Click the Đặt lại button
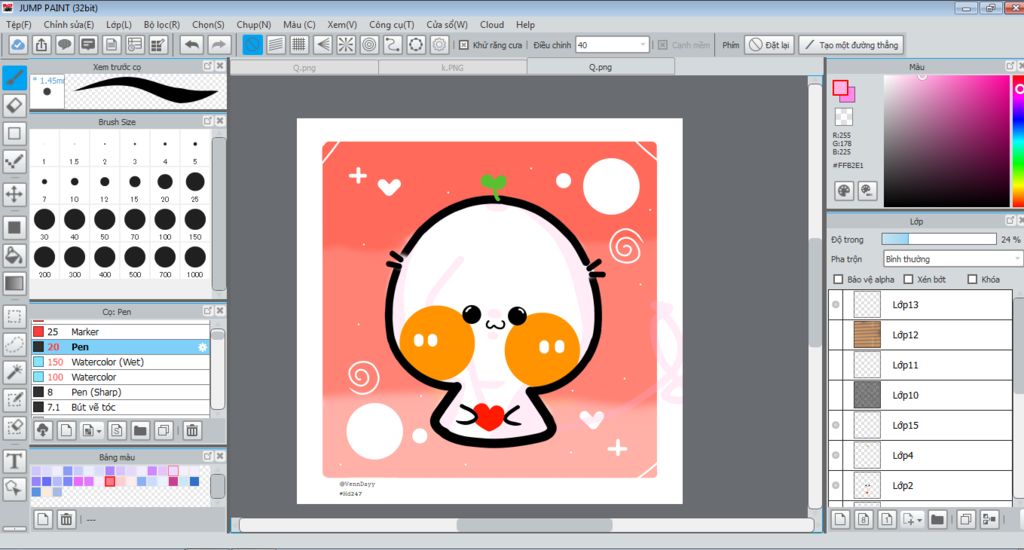This screenshot has height=550, width=1024. (769, 45)
